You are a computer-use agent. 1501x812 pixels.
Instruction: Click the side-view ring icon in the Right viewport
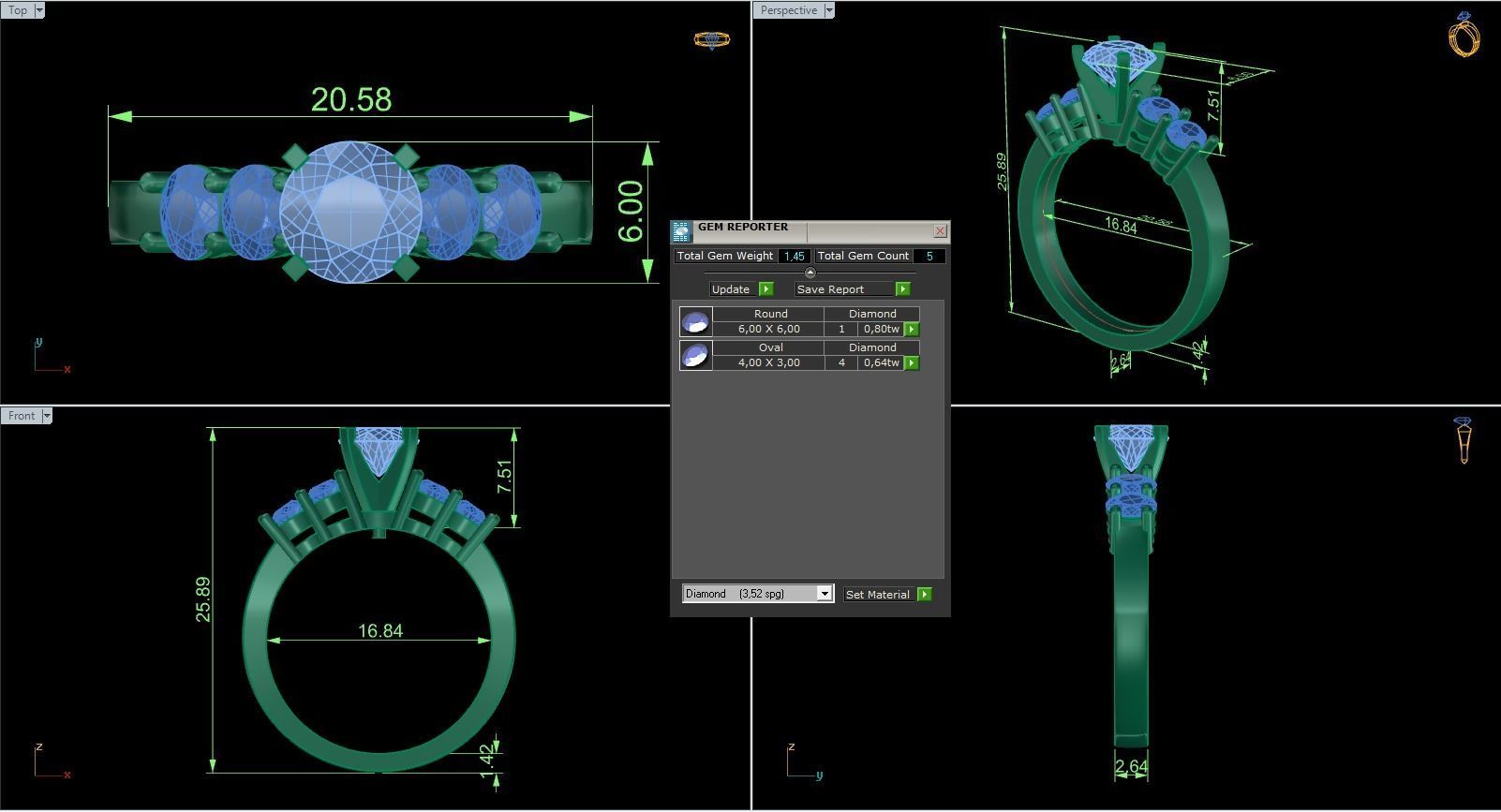point(1464,440)
